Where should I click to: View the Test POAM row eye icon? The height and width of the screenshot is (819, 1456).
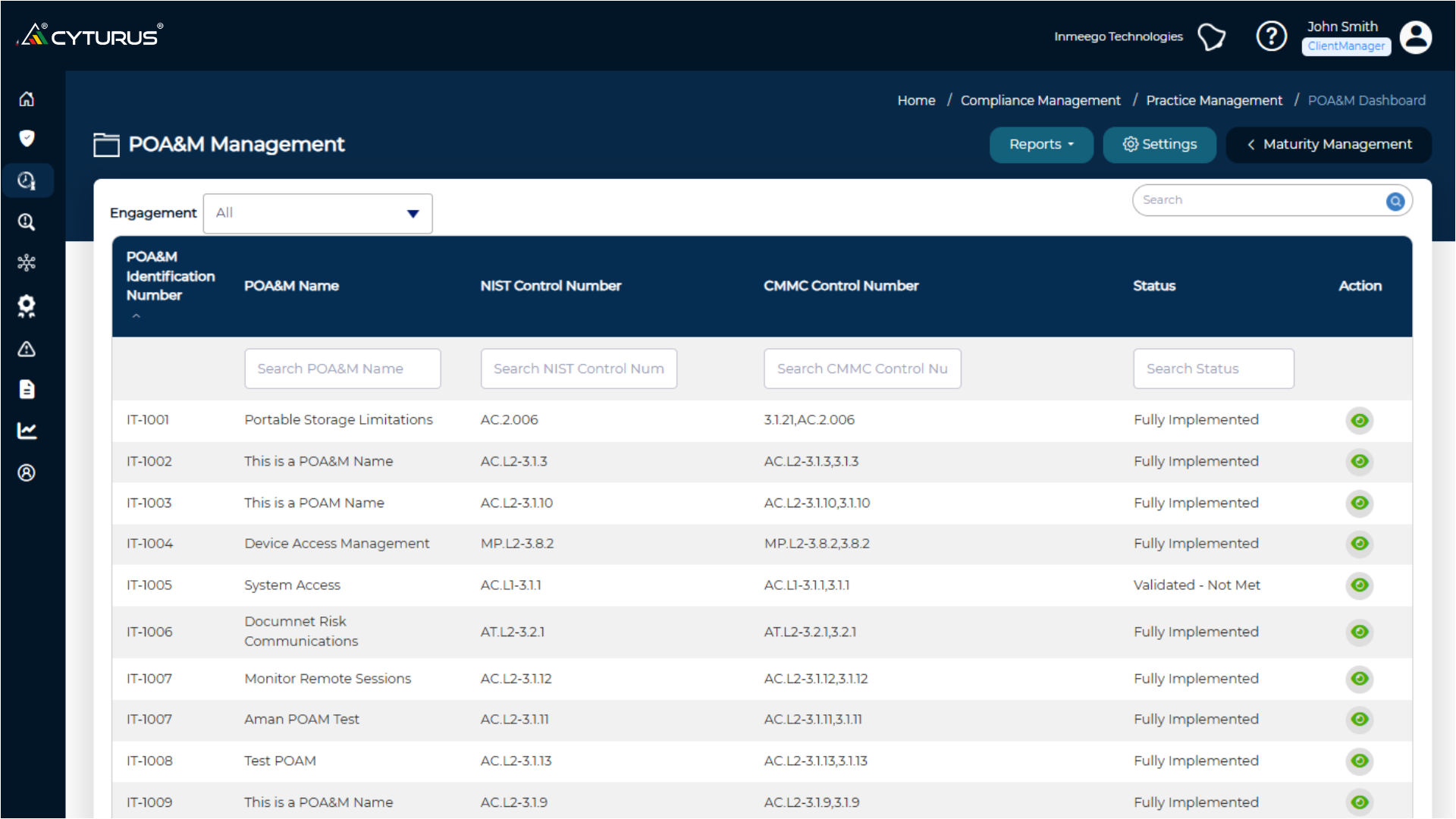(x=1359, y=761)
